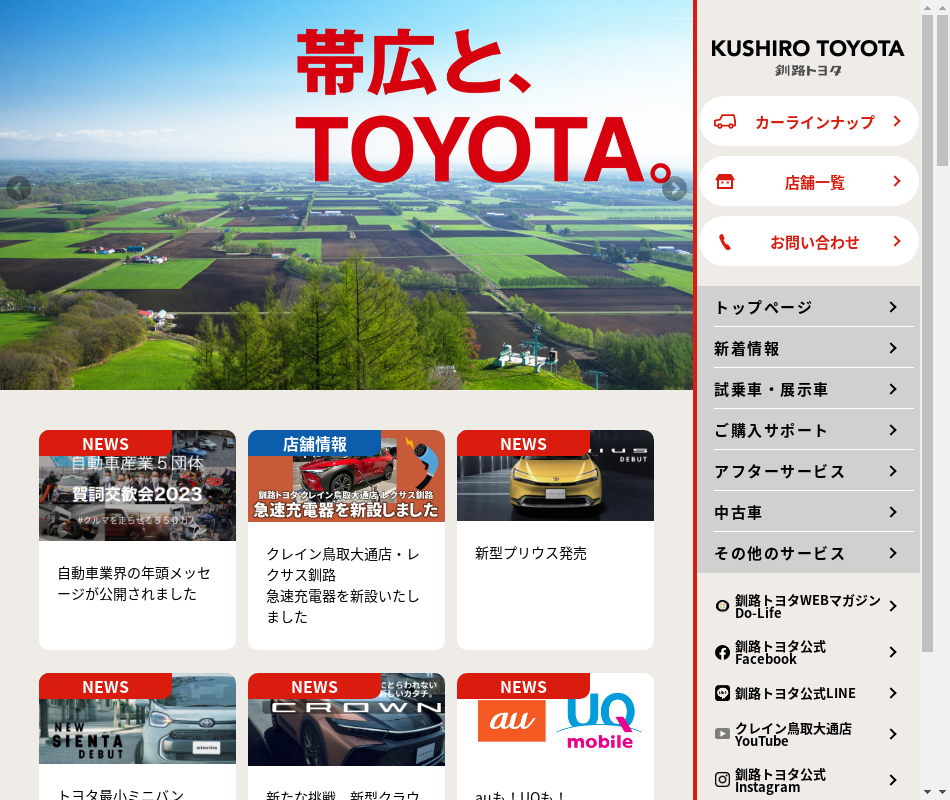Expand the 新着情報 chevron arrow
Screen dimensions: 950x800
coord(893,348)
